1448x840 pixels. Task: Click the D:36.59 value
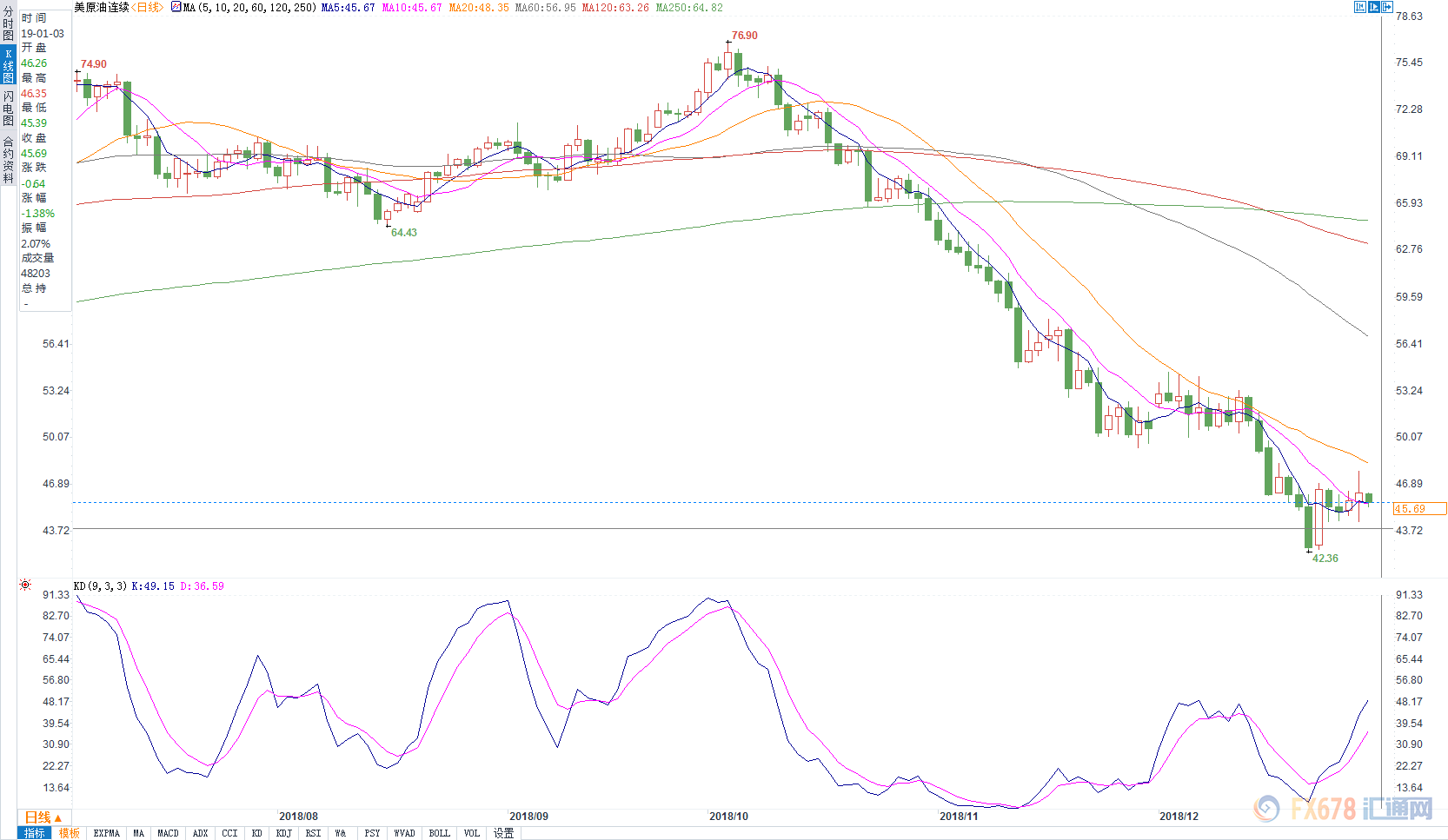202,586
